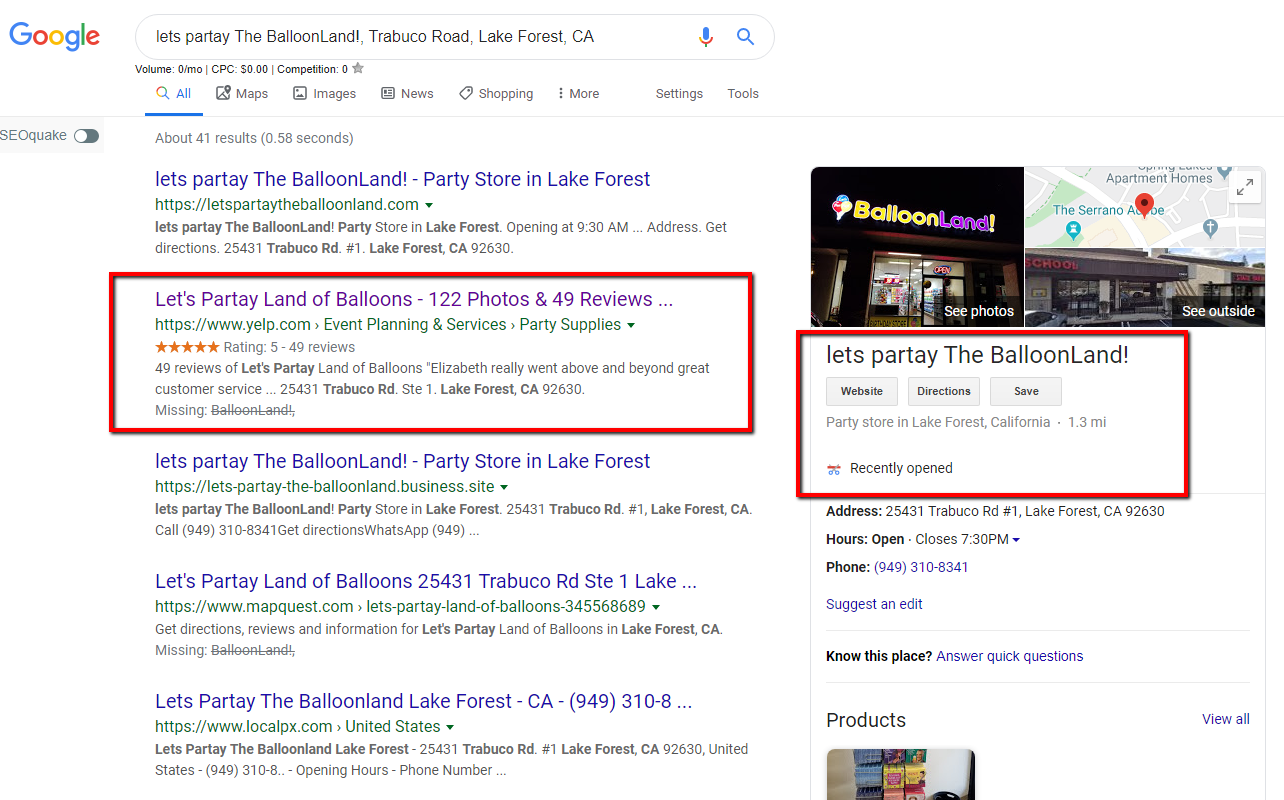Click View all products link
The height and width of the screenshot is (800, 1284).
tap(1226, 719)
